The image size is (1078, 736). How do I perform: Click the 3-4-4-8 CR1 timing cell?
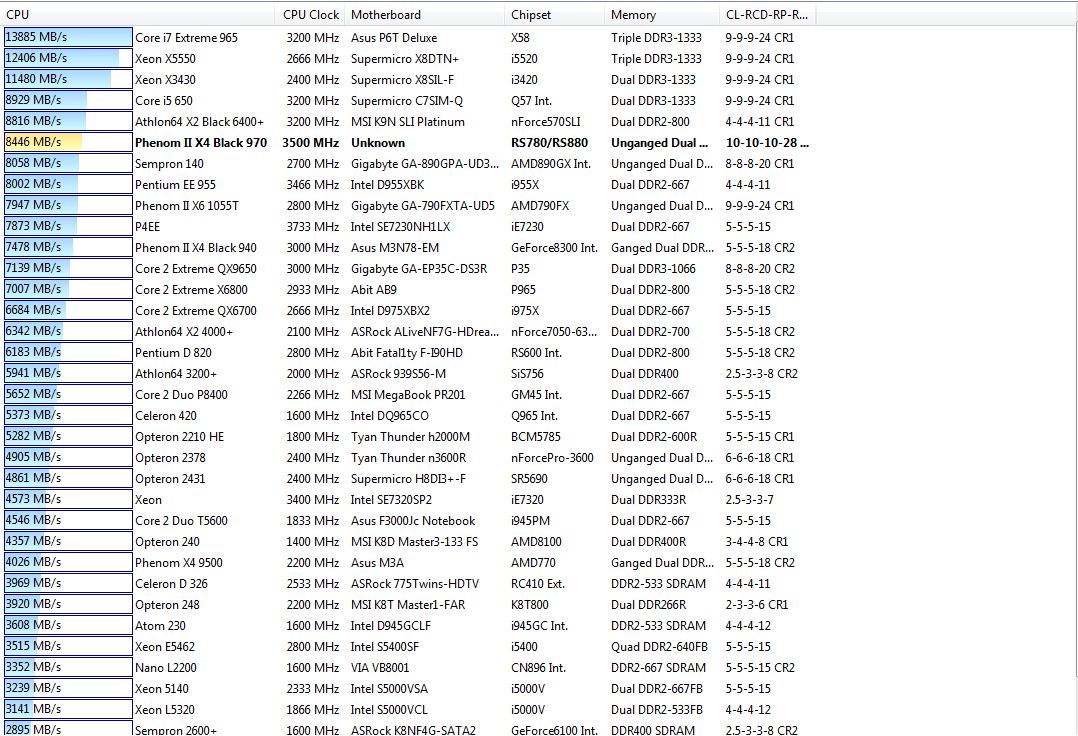[x=757, y=542]
